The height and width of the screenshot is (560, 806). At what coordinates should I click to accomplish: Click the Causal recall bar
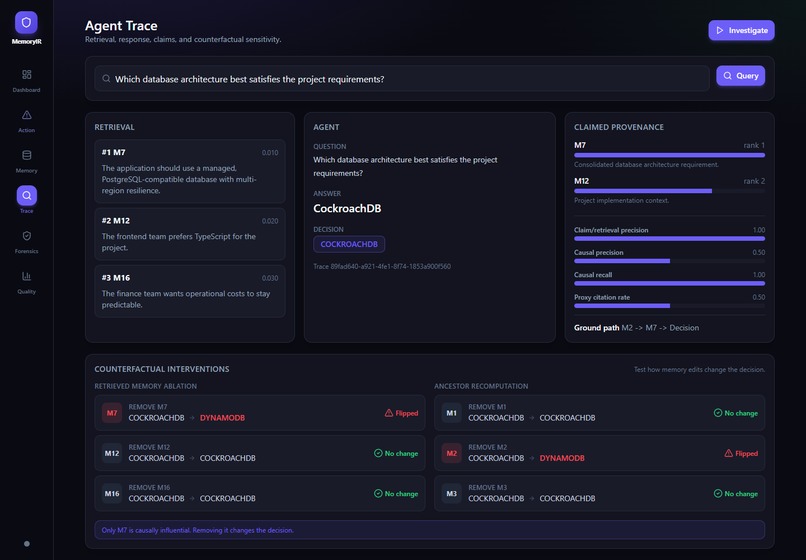click(669, 283)
